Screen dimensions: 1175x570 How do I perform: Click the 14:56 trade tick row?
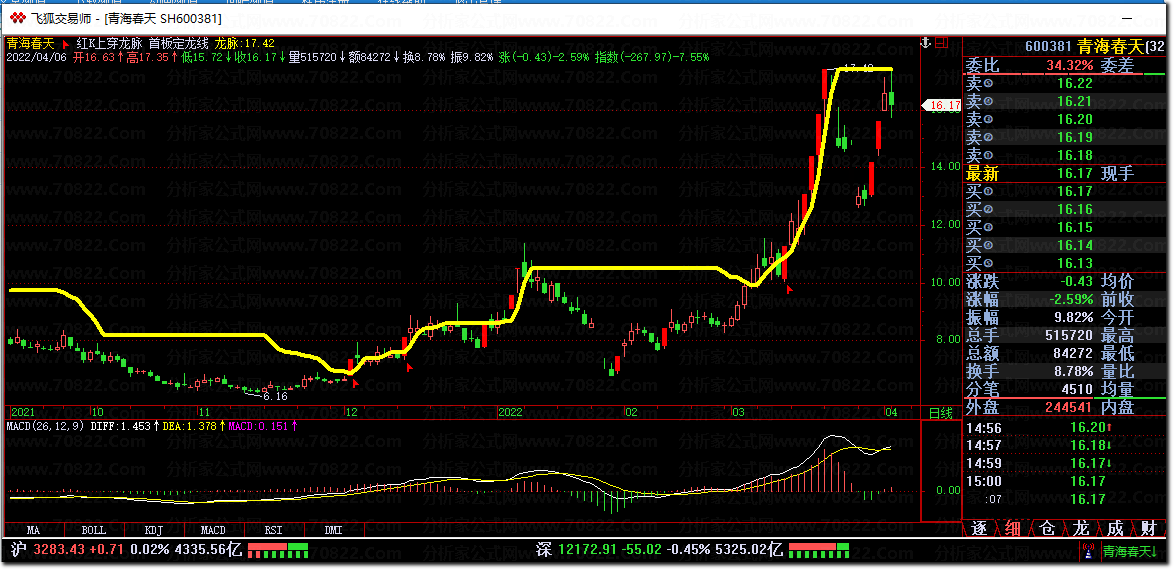click(1066, 428)
